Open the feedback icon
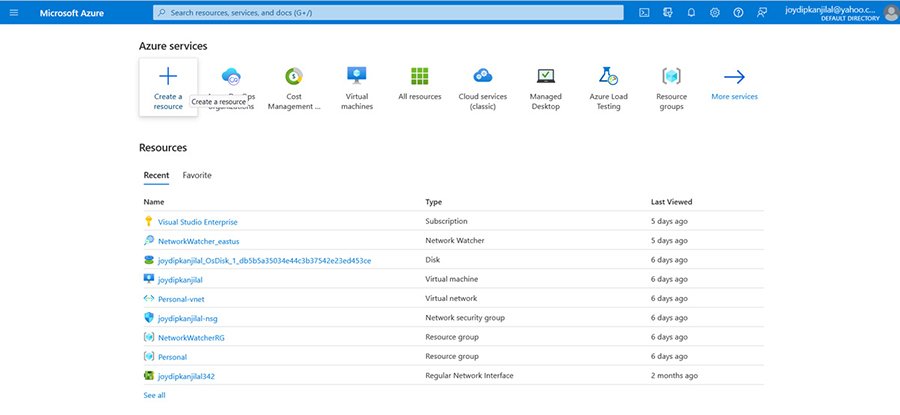Image resolution: width=900 pixels, height=415 pixels. coord(762,13)
